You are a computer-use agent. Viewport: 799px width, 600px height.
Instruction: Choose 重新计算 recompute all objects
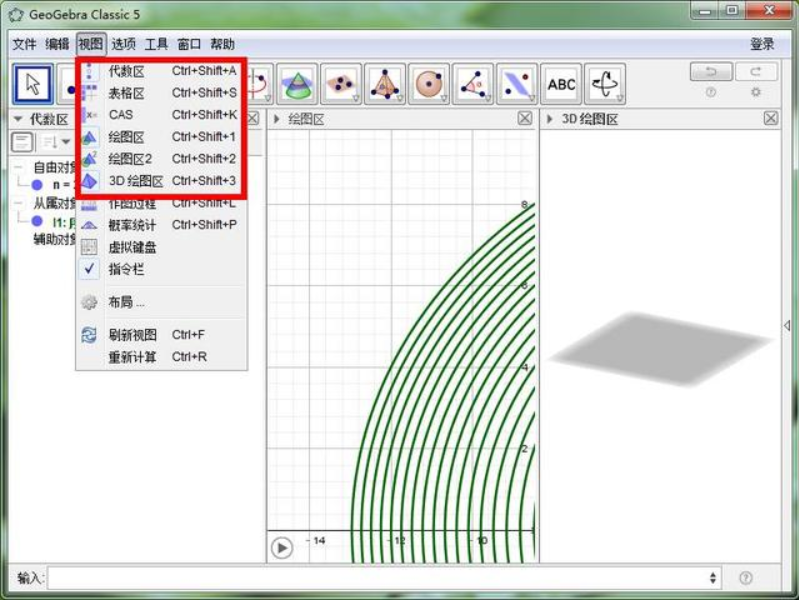[x=163, y=357]
